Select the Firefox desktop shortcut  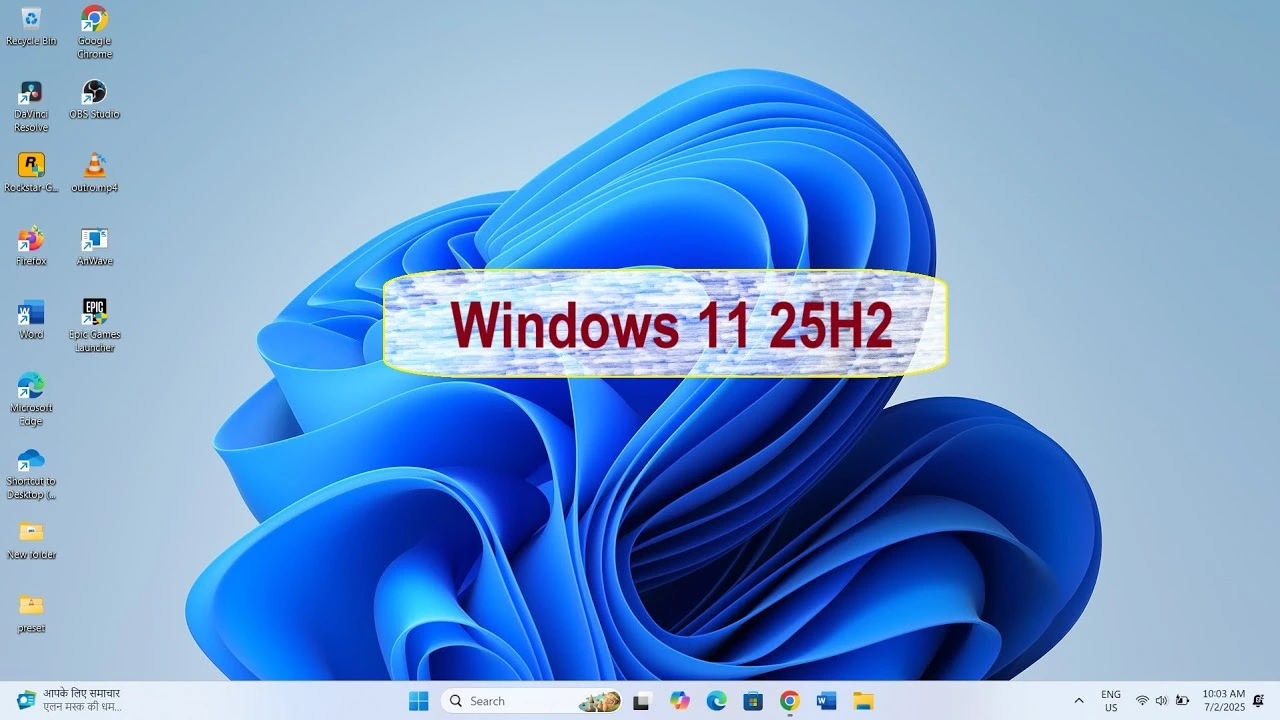tap(31, 247)
